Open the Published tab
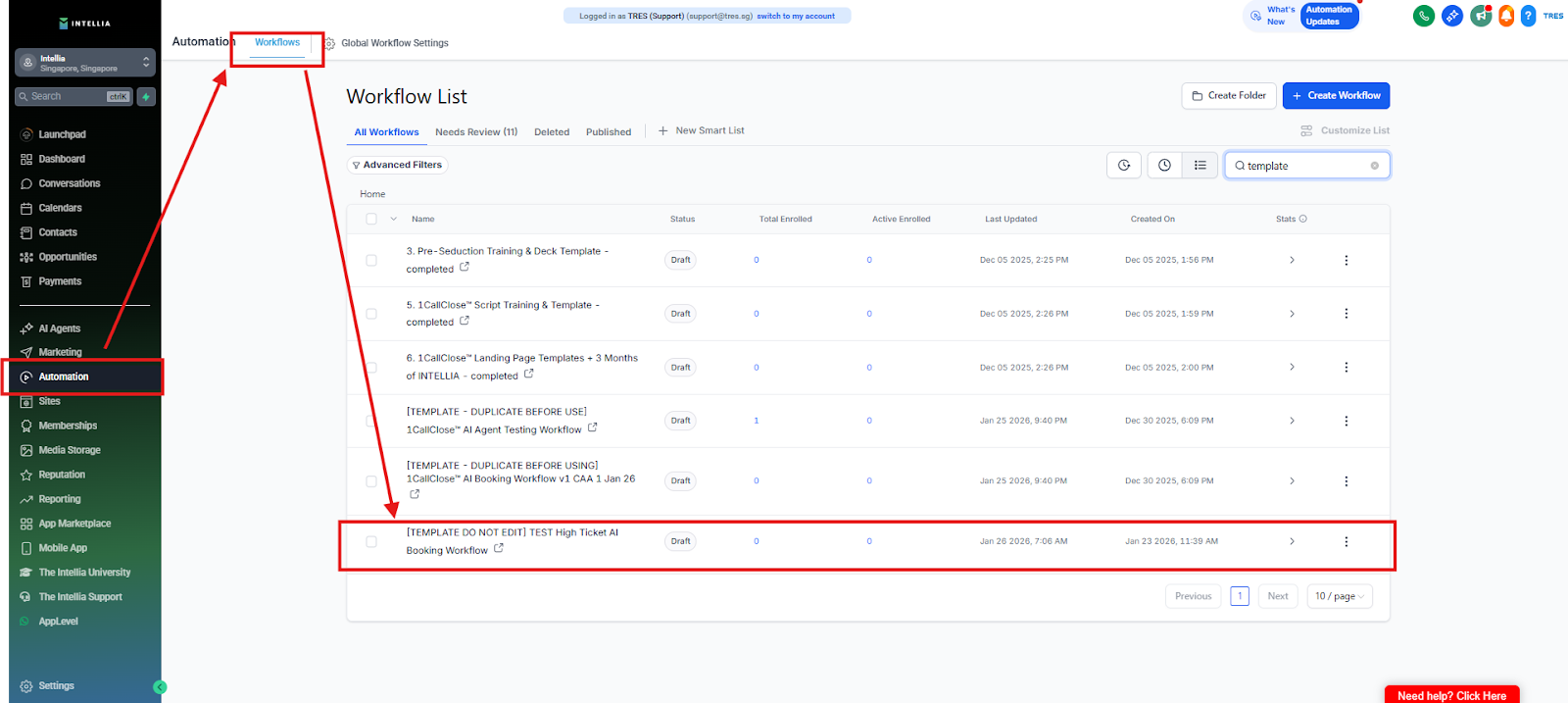1568x703 pixels. click(x=609, y=132)
